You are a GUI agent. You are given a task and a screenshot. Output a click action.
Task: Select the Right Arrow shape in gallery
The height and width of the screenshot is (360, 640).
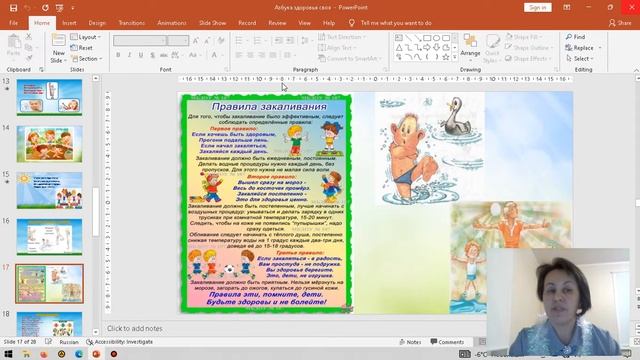point(427,48)
